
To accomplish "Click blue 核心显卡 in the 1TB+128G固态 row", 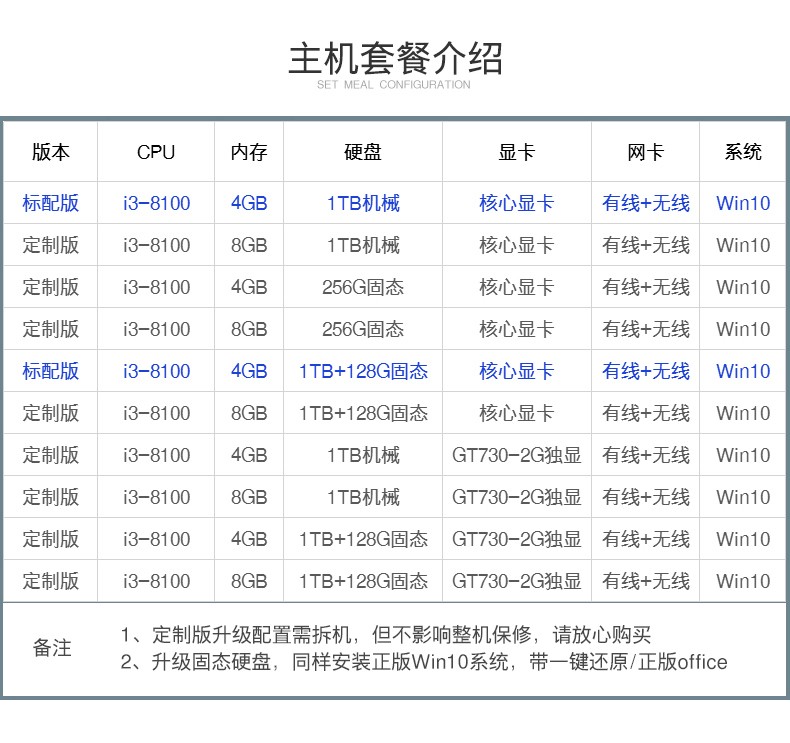I will [516, 371].
